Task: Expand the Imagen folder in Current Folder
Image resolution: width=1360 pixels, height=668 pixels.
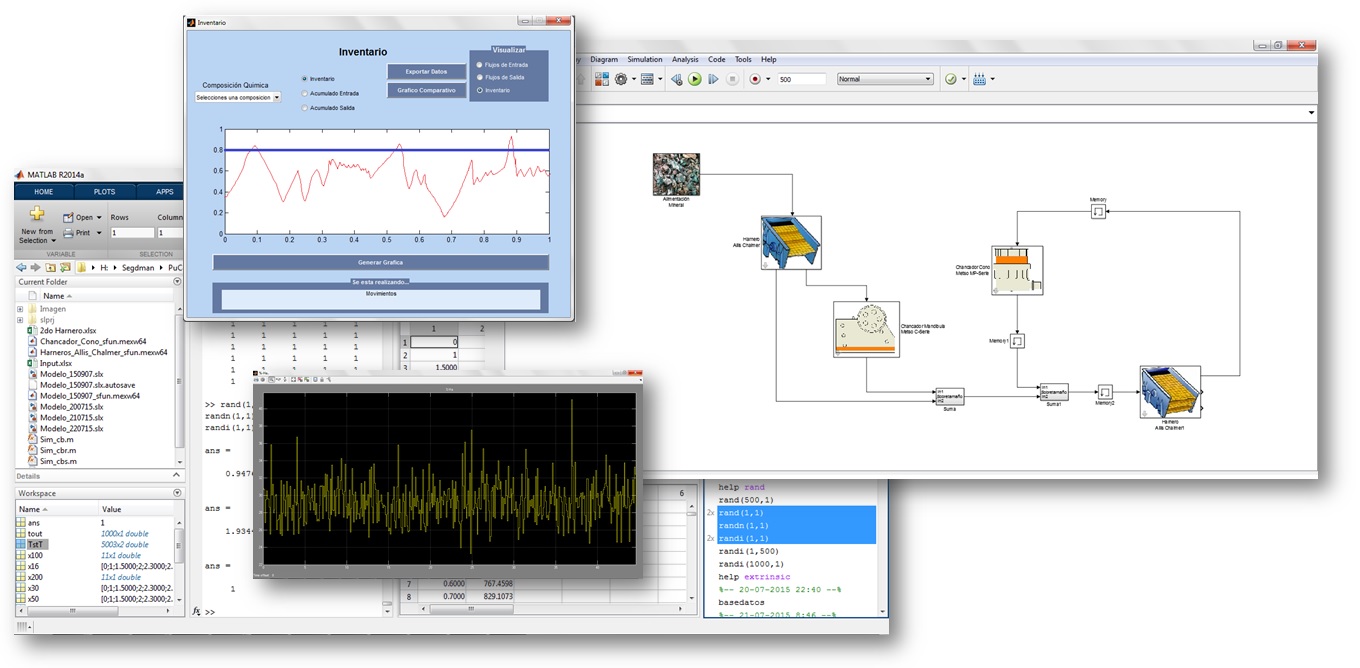Action: 20,309
